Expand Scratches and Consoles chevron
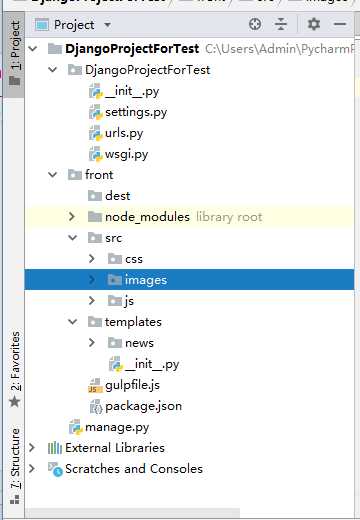 [32, 469]
